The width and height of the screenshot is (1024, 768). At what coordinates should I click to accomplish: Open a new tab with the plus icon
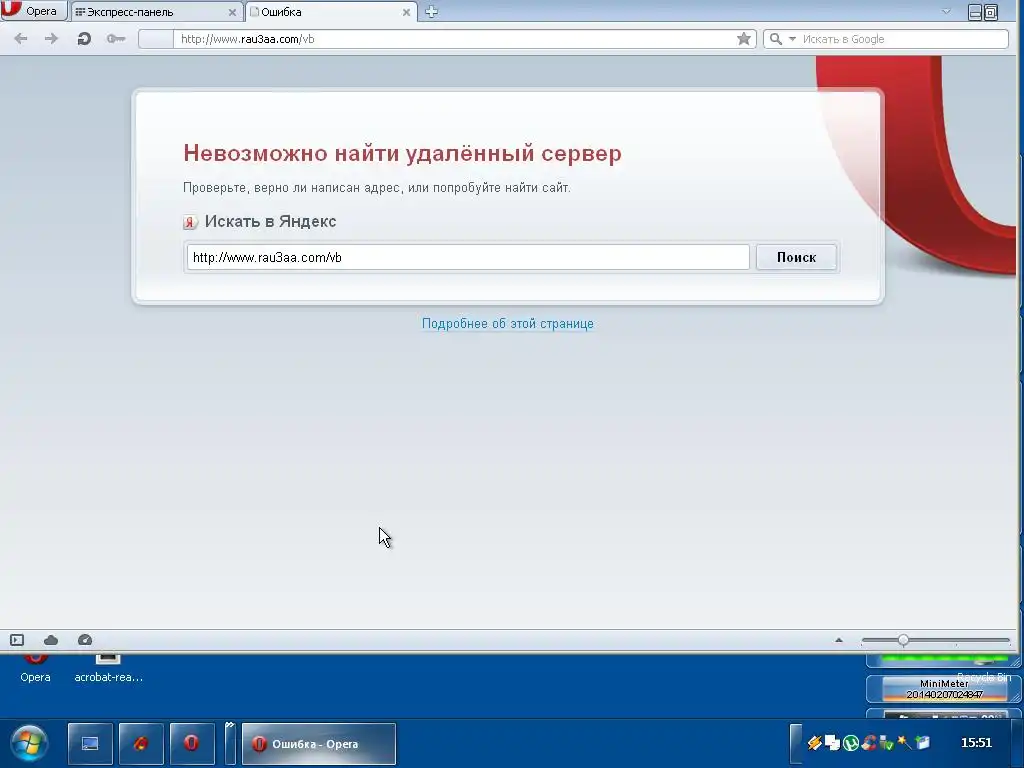(431, 12)
